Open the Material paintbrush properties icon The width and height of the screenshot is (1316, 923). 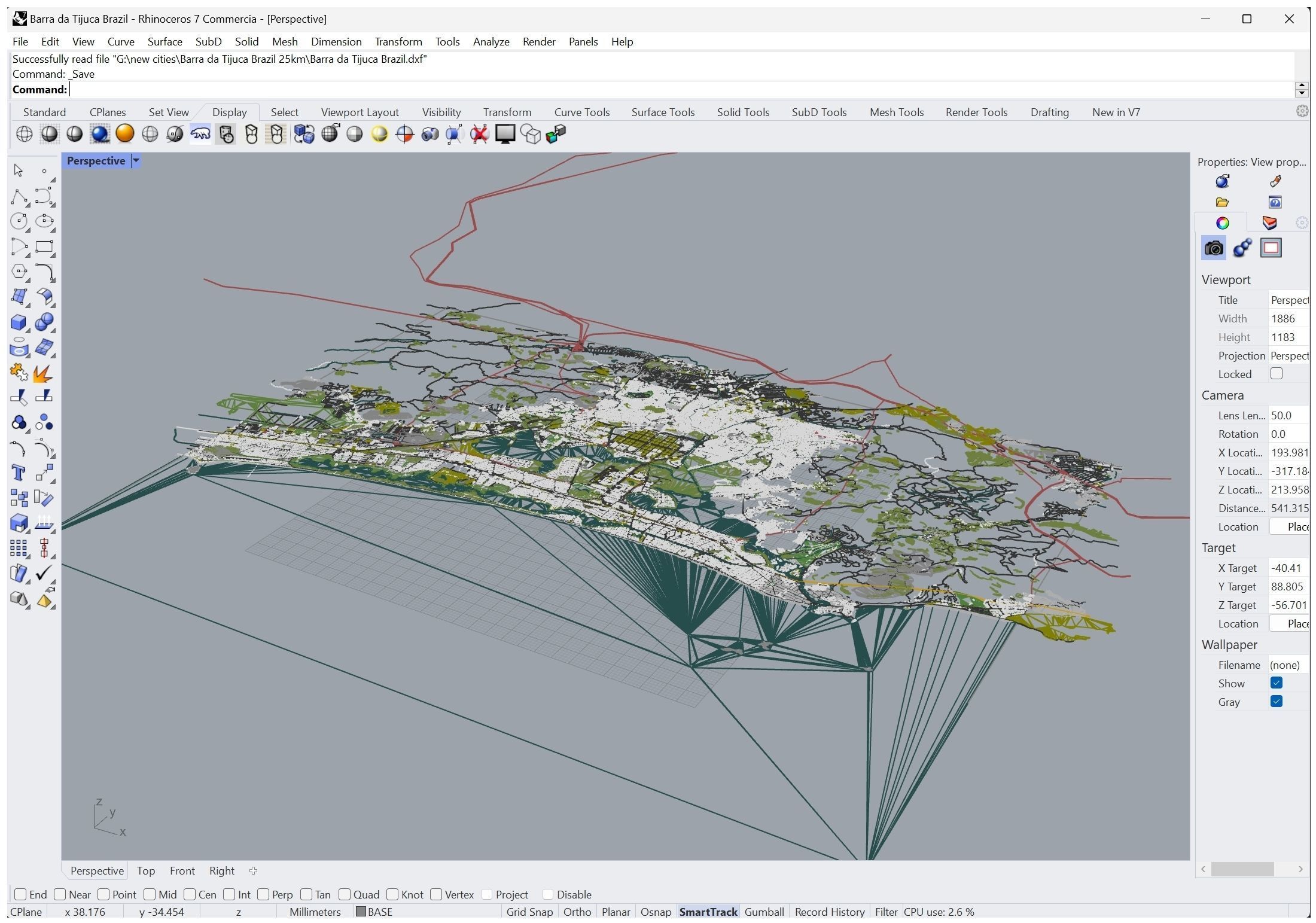point(1275,181)
